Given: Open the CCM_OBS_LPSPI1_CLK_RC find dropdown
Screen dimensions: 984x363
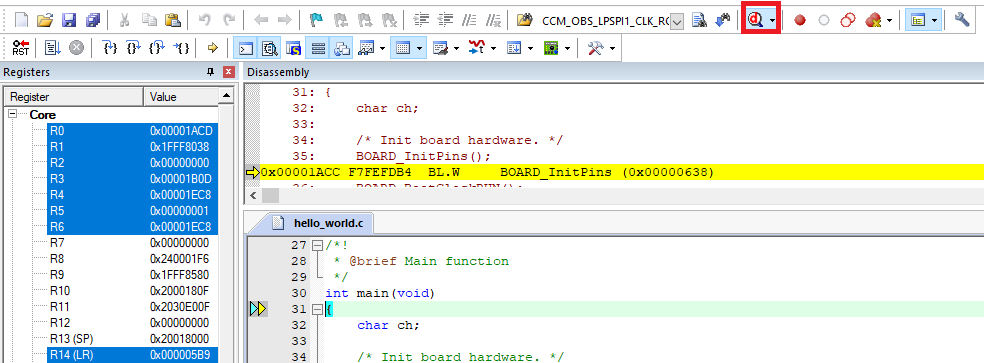Looking at the screenshot, I should coord(677,22).
